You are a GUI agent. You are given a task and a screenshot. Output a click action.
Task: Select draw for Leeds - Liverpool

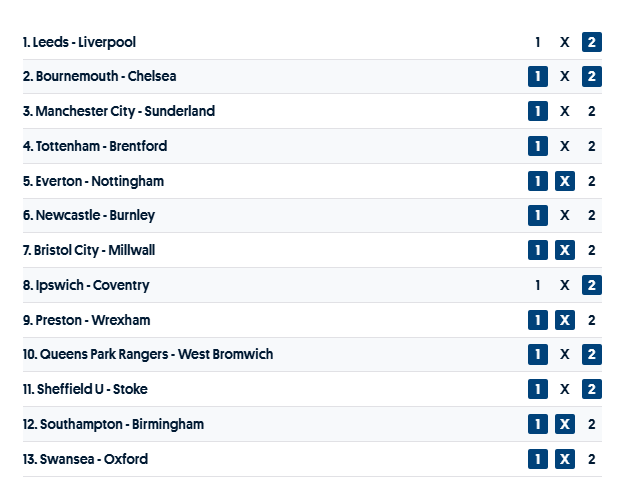click(565, 42)
